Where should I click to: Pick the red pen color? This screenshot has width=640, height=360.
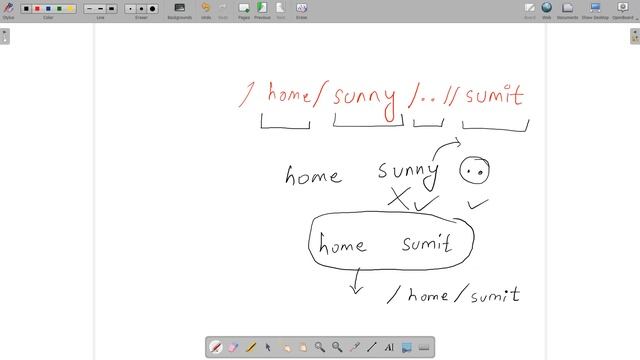click(37, 9)
